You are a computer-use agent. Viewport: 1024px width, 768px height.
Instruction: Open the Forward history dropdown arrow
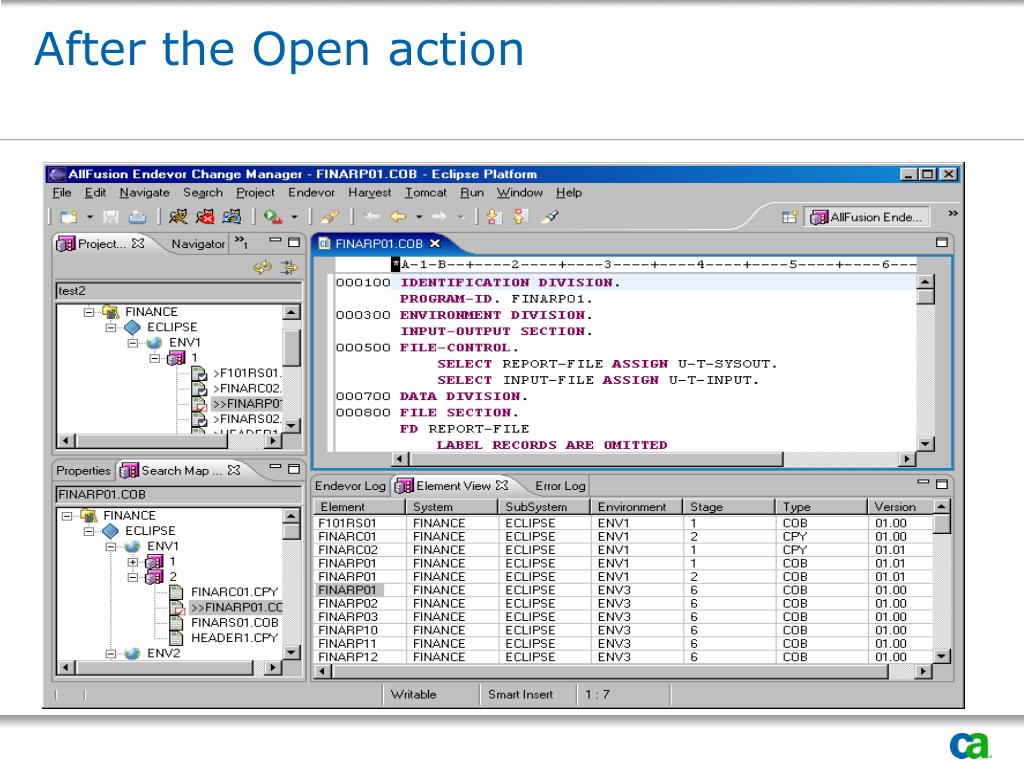pos(460,217)
